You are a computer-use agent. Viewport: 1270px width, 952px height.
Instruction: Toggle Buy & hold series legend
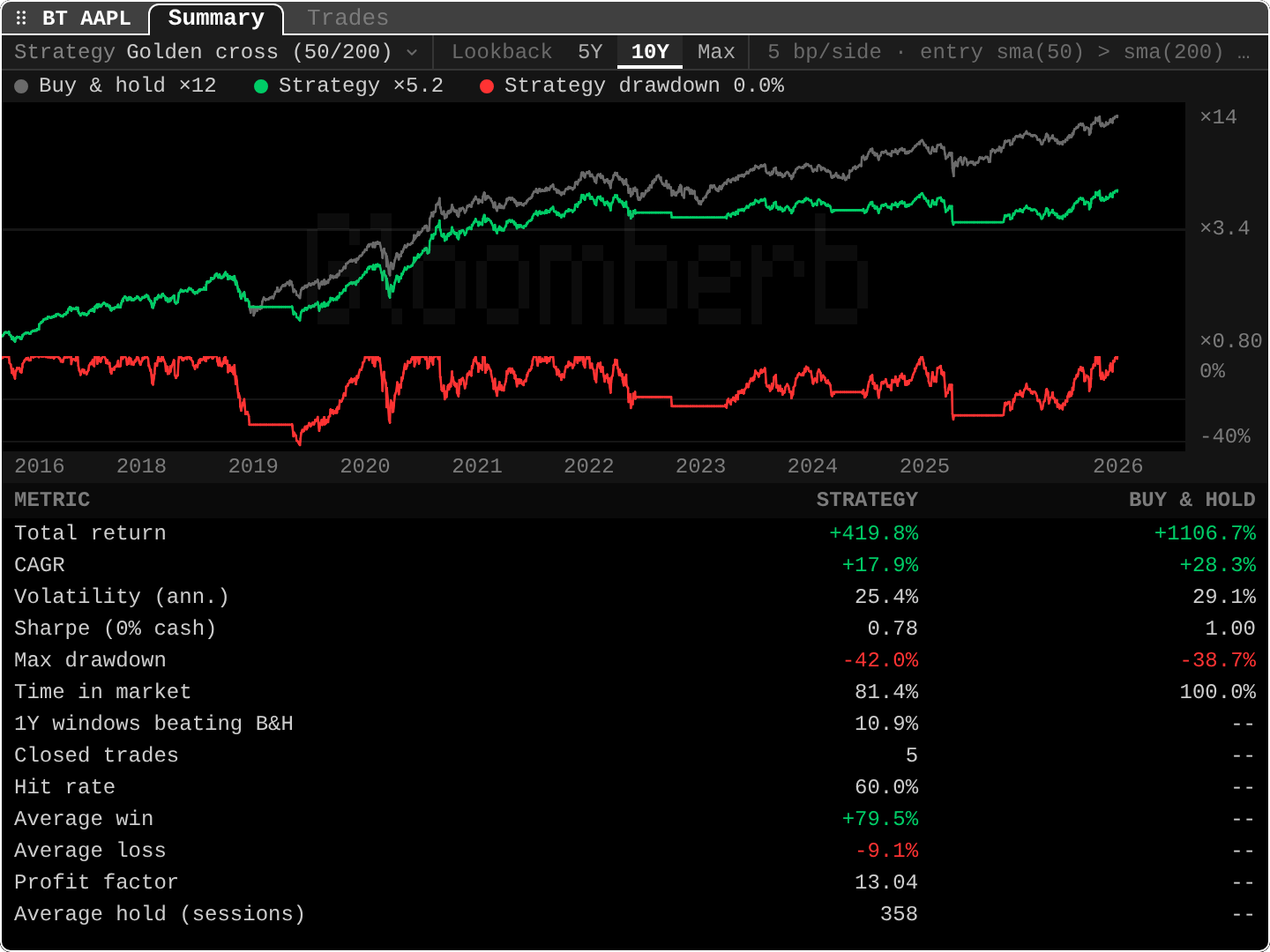pos(116,86)
